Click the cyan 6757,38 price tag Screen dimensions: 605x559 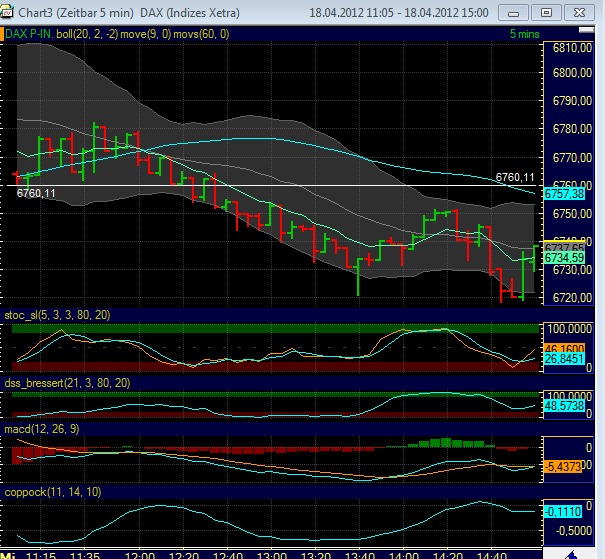(564, 193)
